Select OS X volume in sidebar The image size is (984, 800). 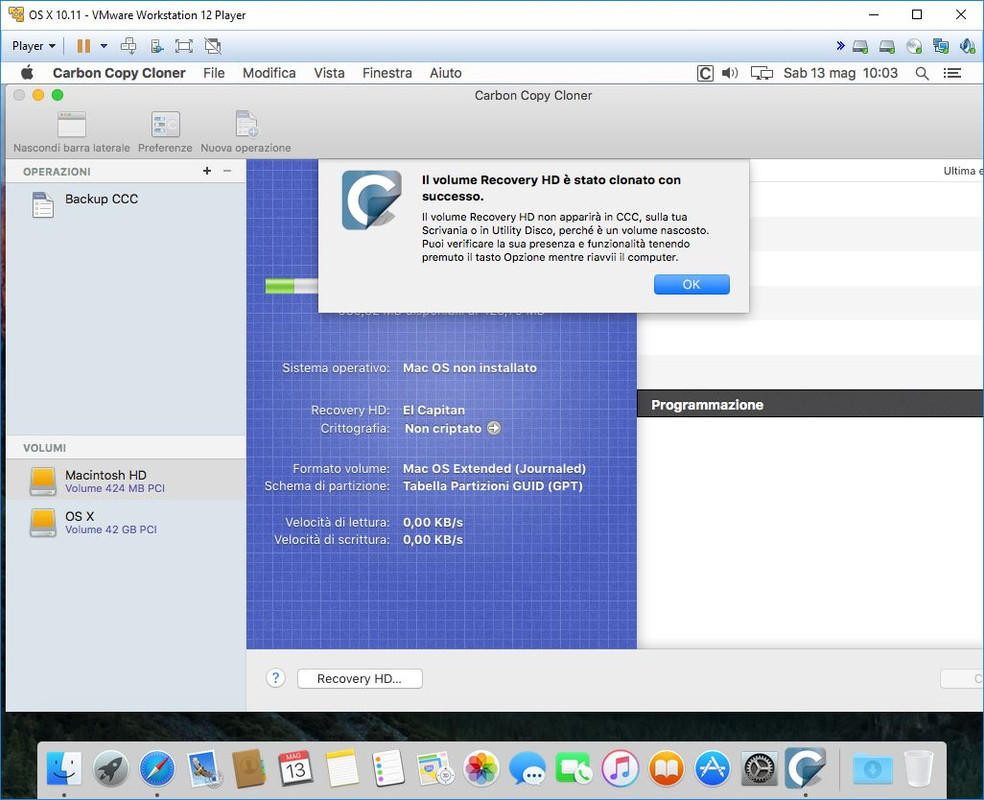[x=126, y=522]
